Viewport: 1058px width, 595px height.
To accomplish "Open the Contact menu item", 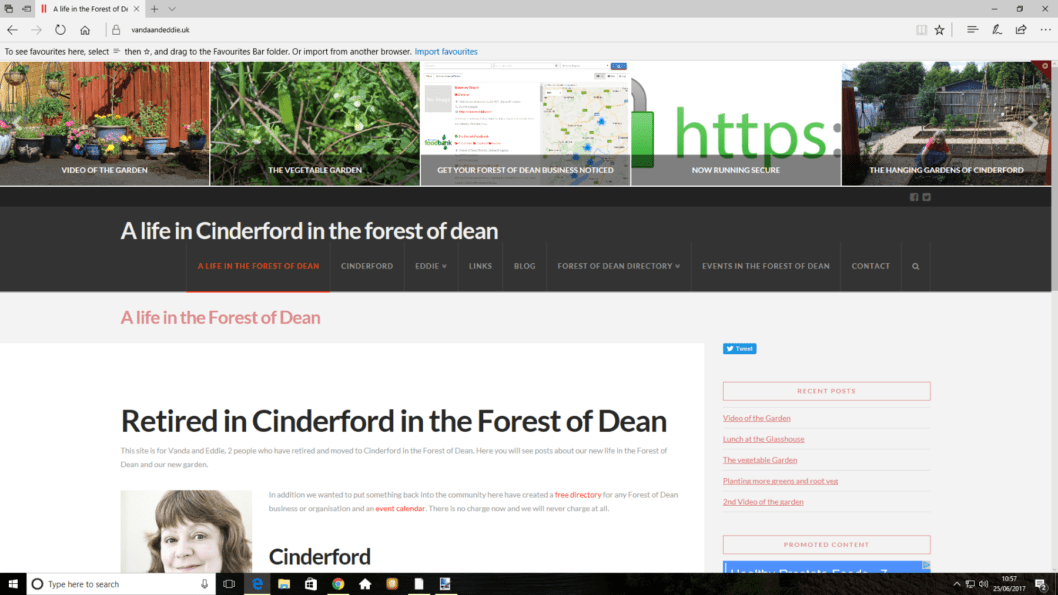I will tap(870, 266).
